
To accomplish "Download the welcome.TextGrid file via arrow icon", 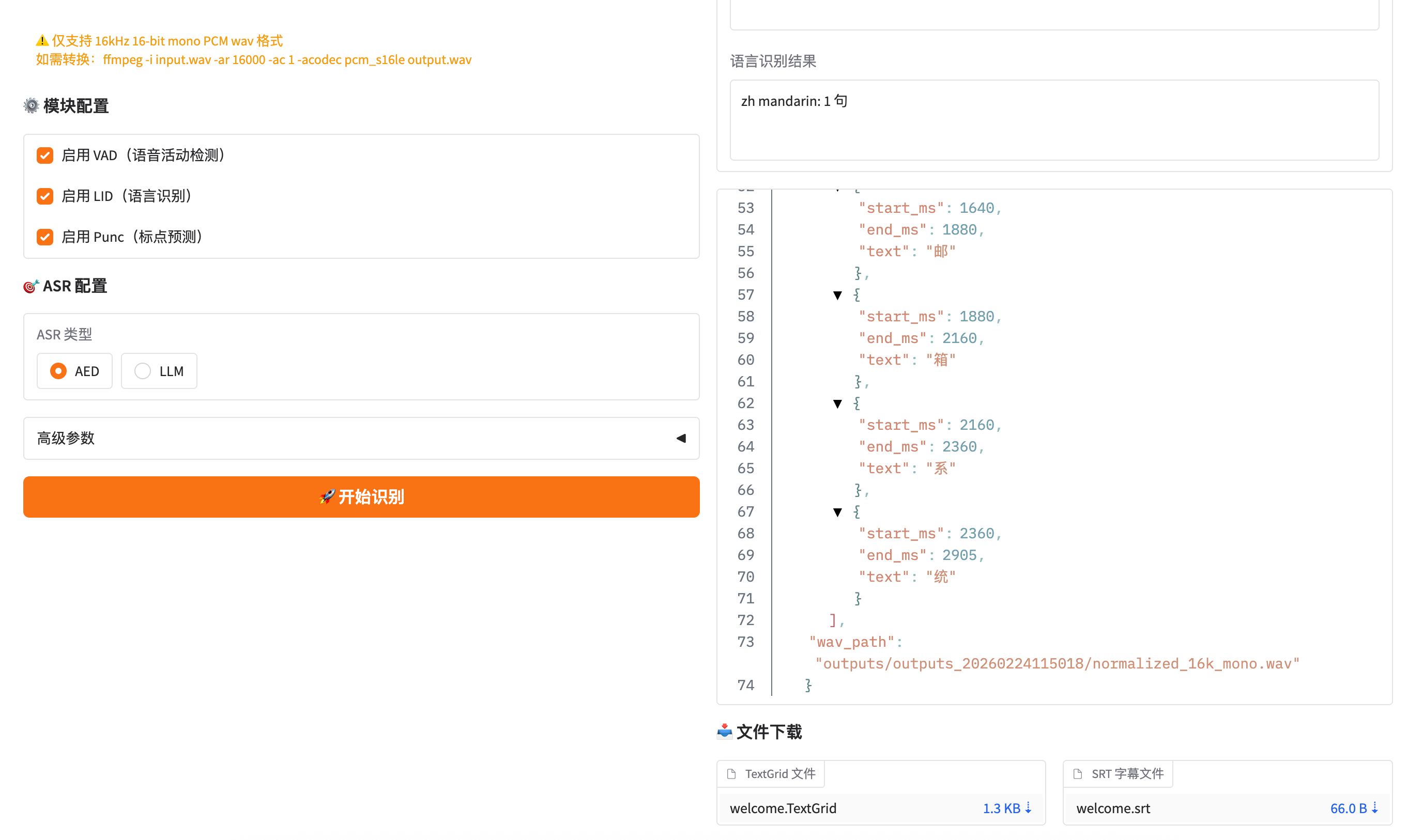I will coord(1028,808).
